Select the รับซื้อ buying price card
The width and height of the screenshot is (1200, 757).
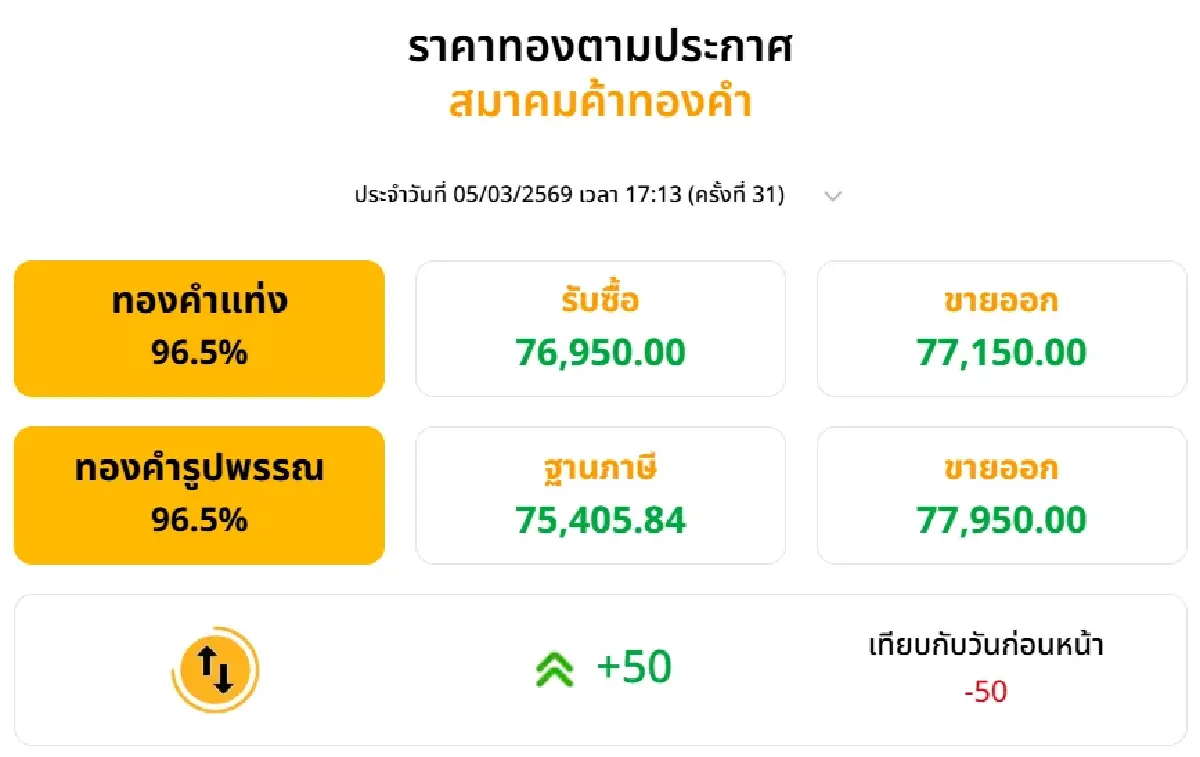[600, 327]
